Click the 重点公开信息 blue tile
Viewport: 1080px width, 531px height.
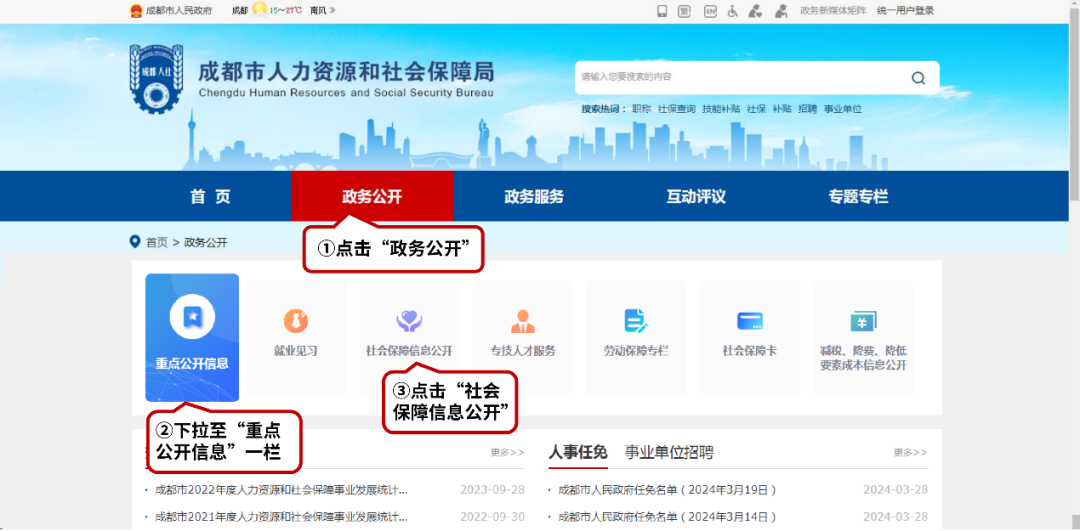tap(192, 337)
